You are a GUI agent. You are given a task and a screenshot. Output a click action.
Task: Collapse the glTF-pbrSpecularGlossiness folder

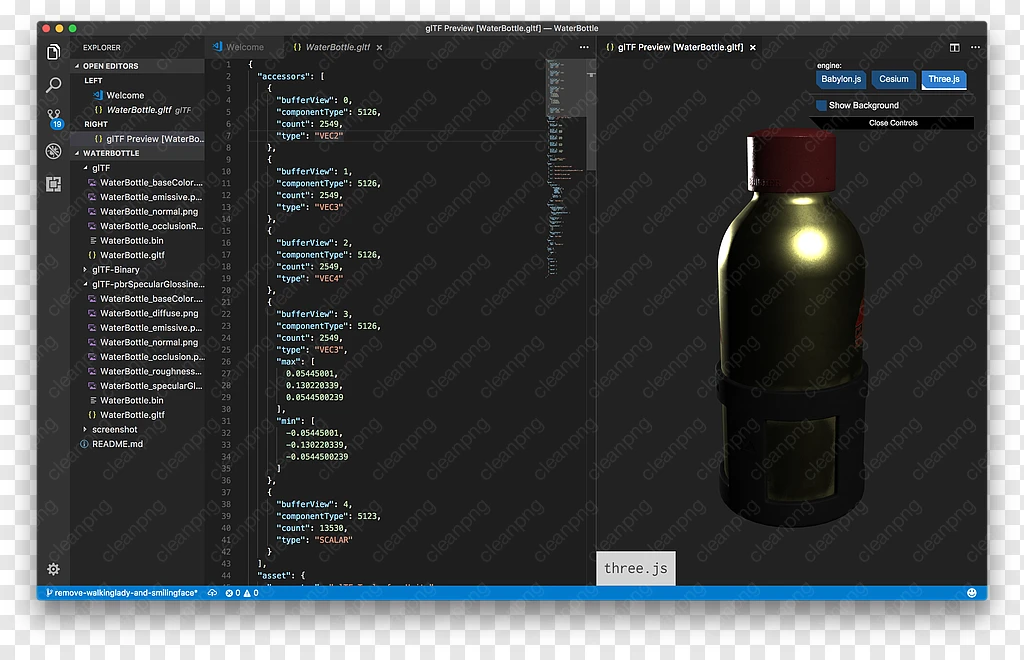point(138,284)
